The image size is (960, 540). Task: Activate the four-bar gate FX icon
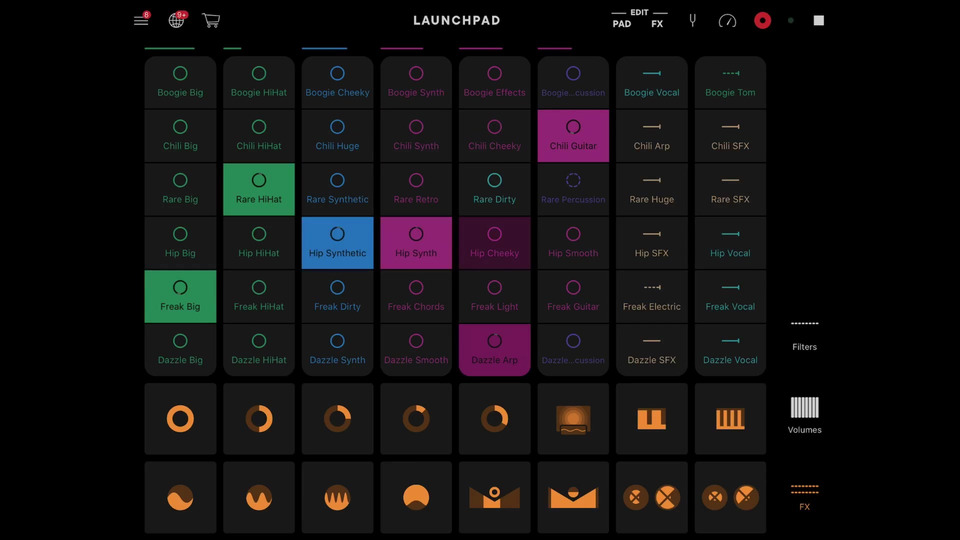(730, 419)
